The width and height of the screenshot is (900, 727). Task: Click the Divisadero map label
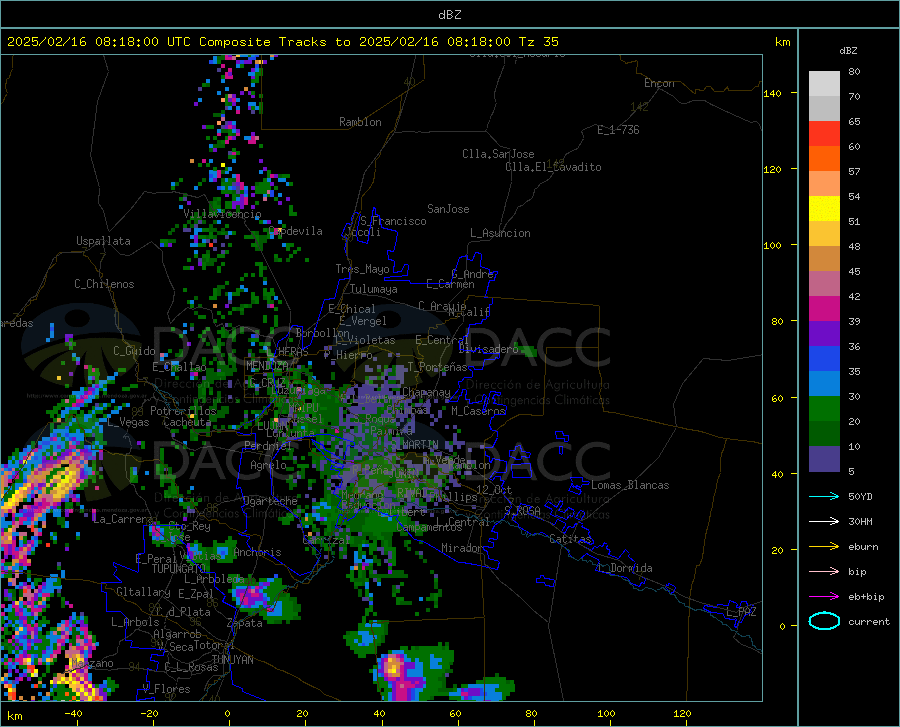pyautogui.click(x=488, y=349)
